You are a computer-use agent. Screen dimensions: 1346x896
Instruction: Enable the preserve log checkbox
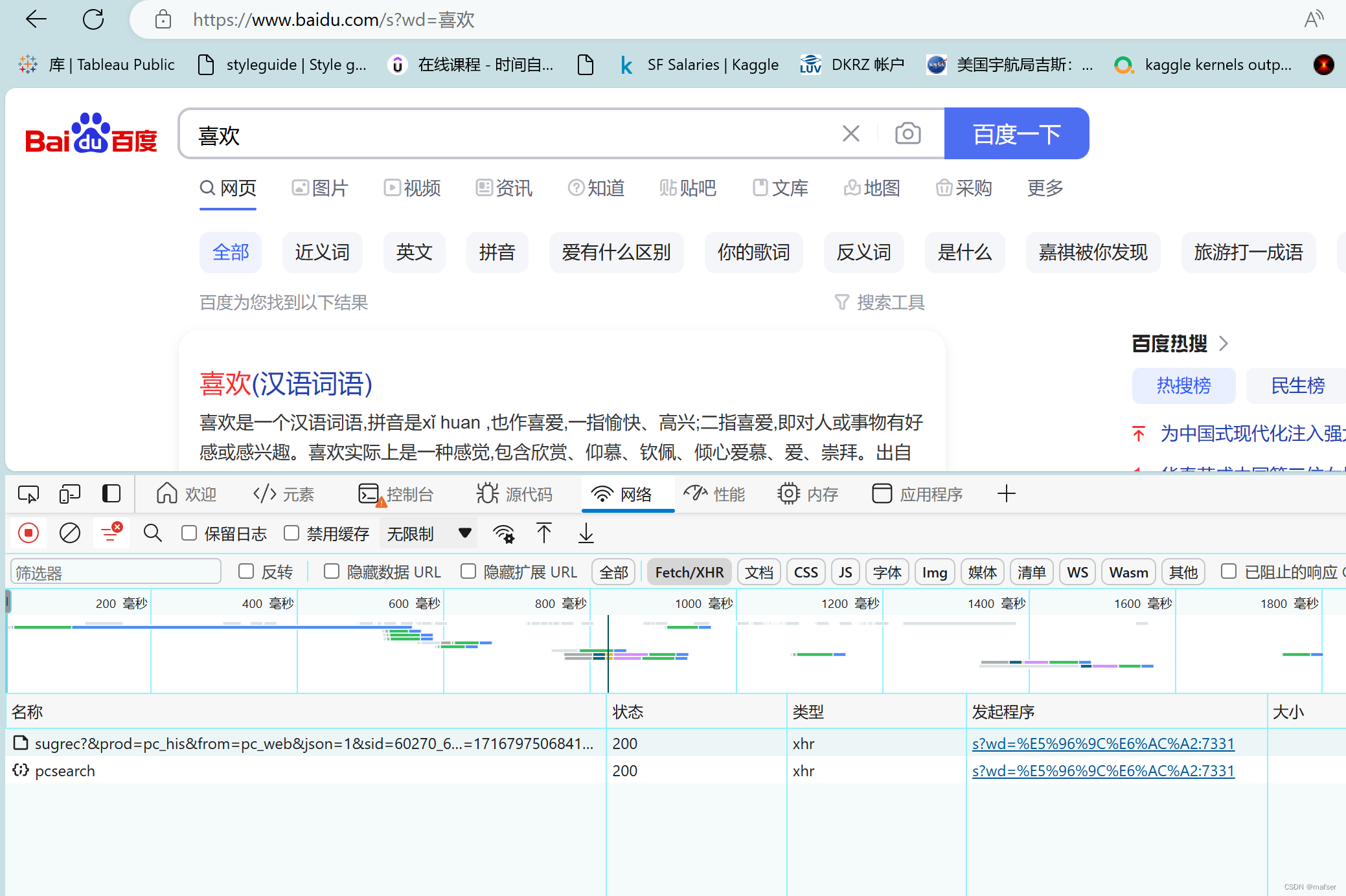[189, 533]
